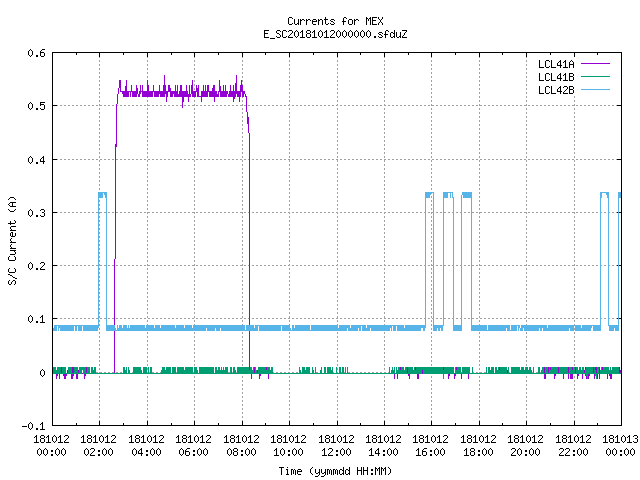Click the purple LCL41A plateau near 0.52 A
The width and height of the screenshot is (640, 480).
coord(182,93)
